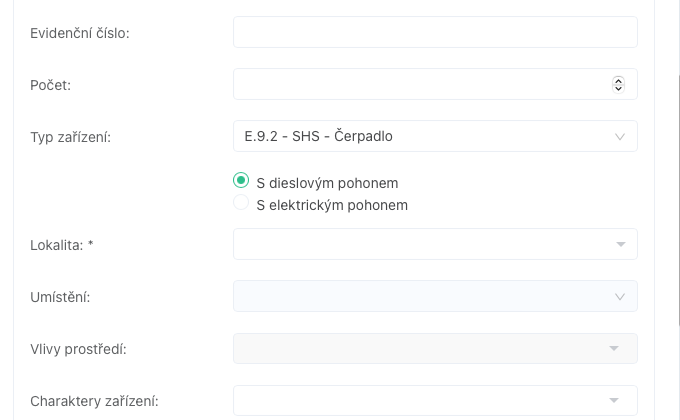Click the chevron icon in Typ zařízení
680x420 pixels.
click(620, 136)
